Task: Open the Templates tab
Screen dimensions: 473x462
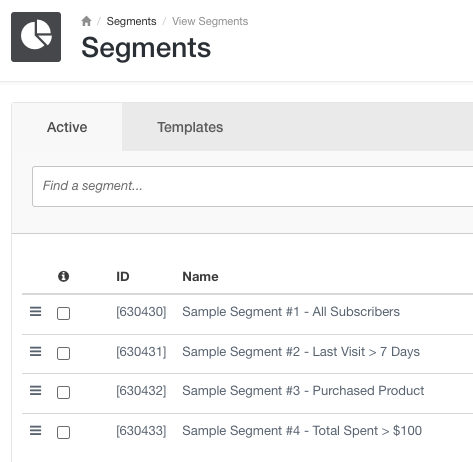Action: coord(190,127)
